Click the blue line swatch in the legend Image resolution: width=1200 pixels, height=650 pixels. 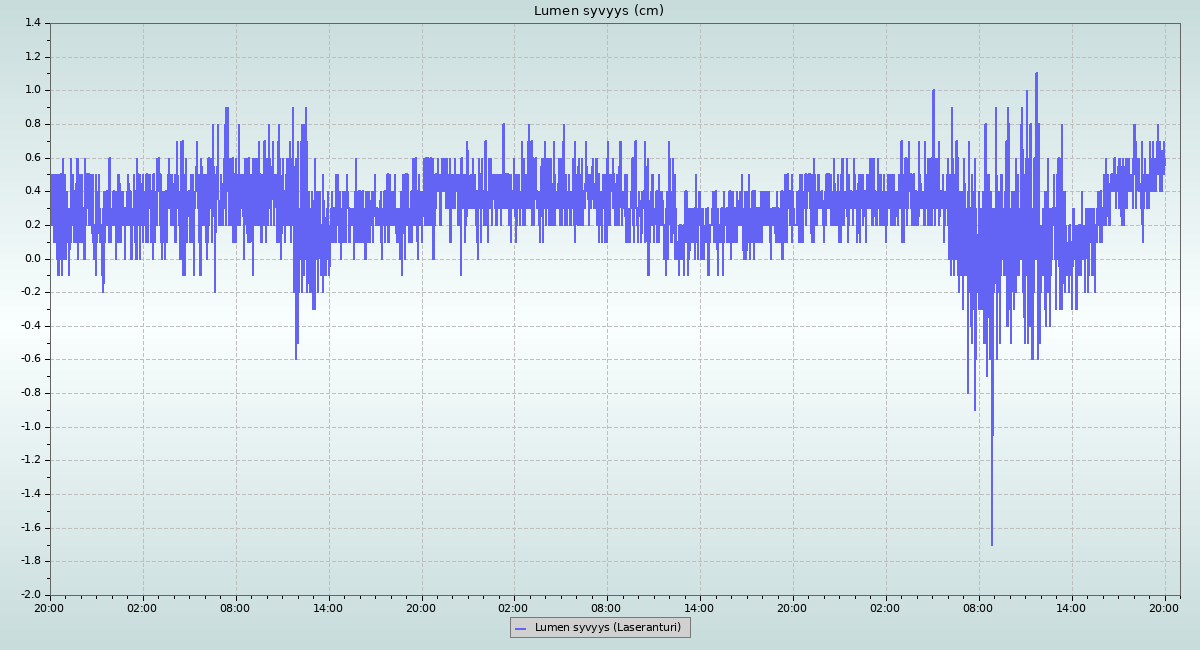520,628
